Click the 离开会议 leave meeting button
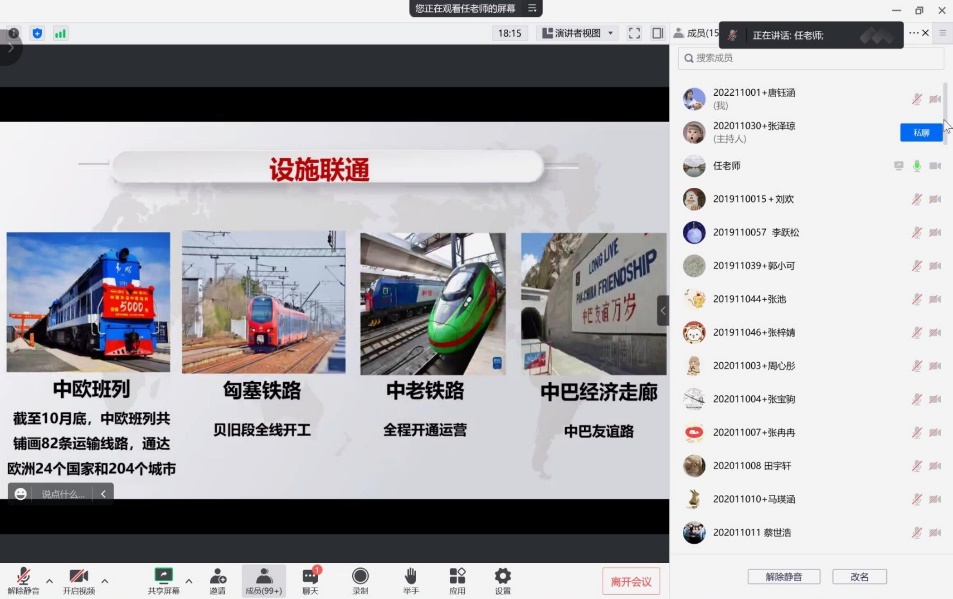The image size is (953, 599). pos(631,581)
